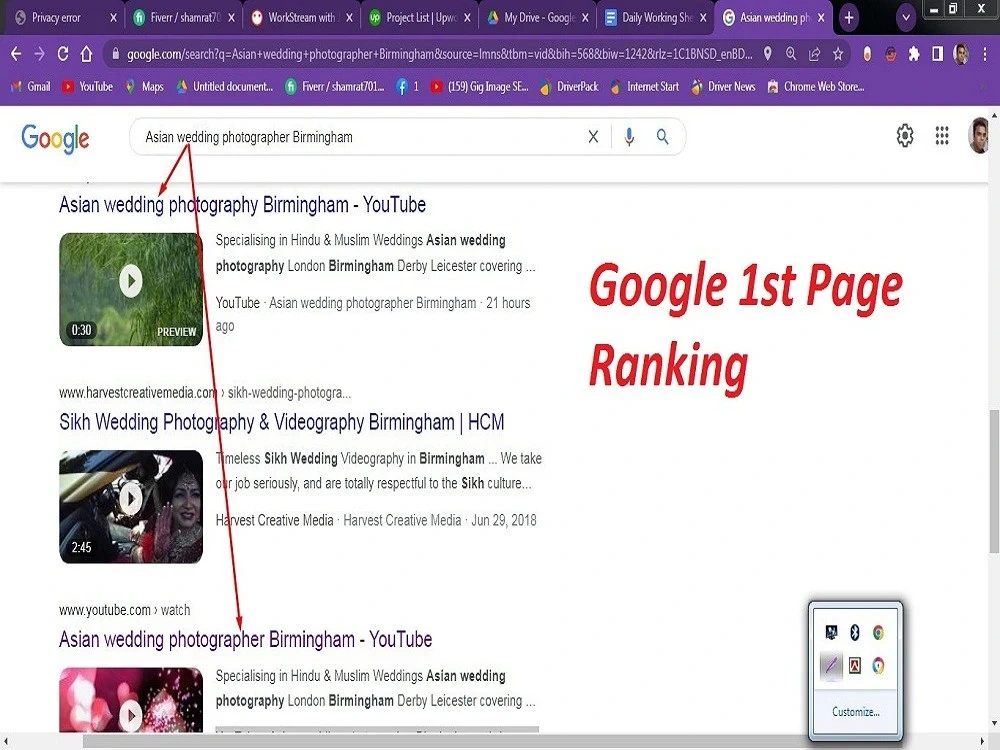Screen dimensions: 1000x750
Task: Open the Untitled document bookmark
Action: coord(224,87)
